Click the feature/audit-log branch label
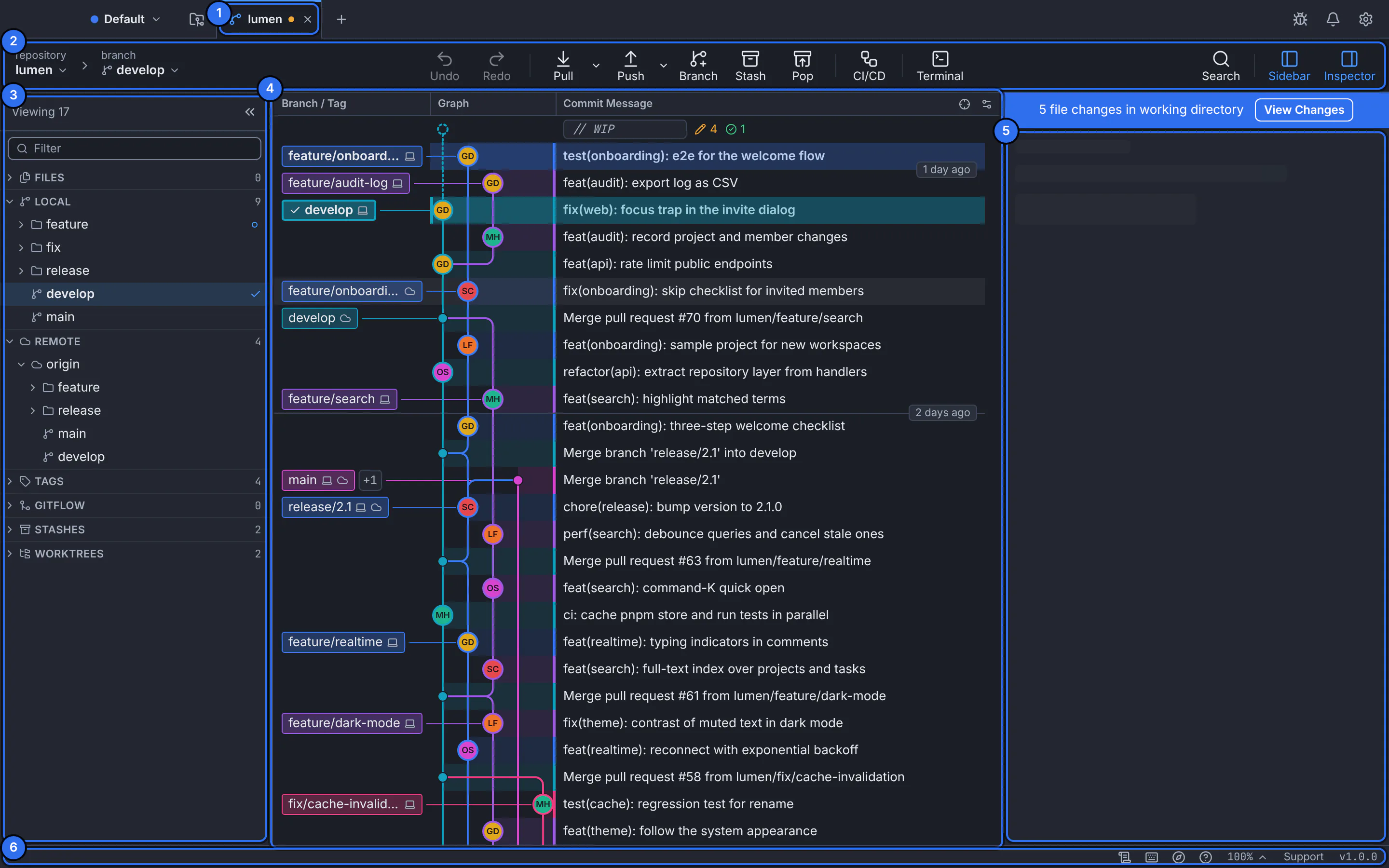This screenshot has width=1389, height=868. [x=345, y=183]
